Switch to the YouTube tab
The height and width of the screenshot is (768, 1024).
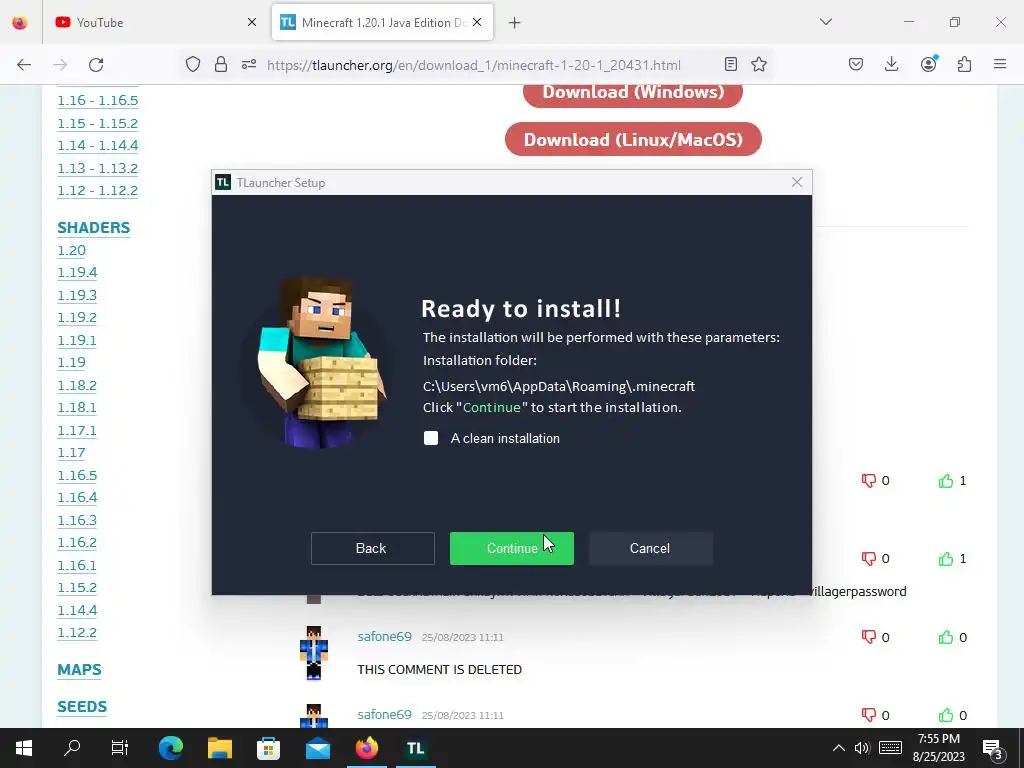[147, 22]
